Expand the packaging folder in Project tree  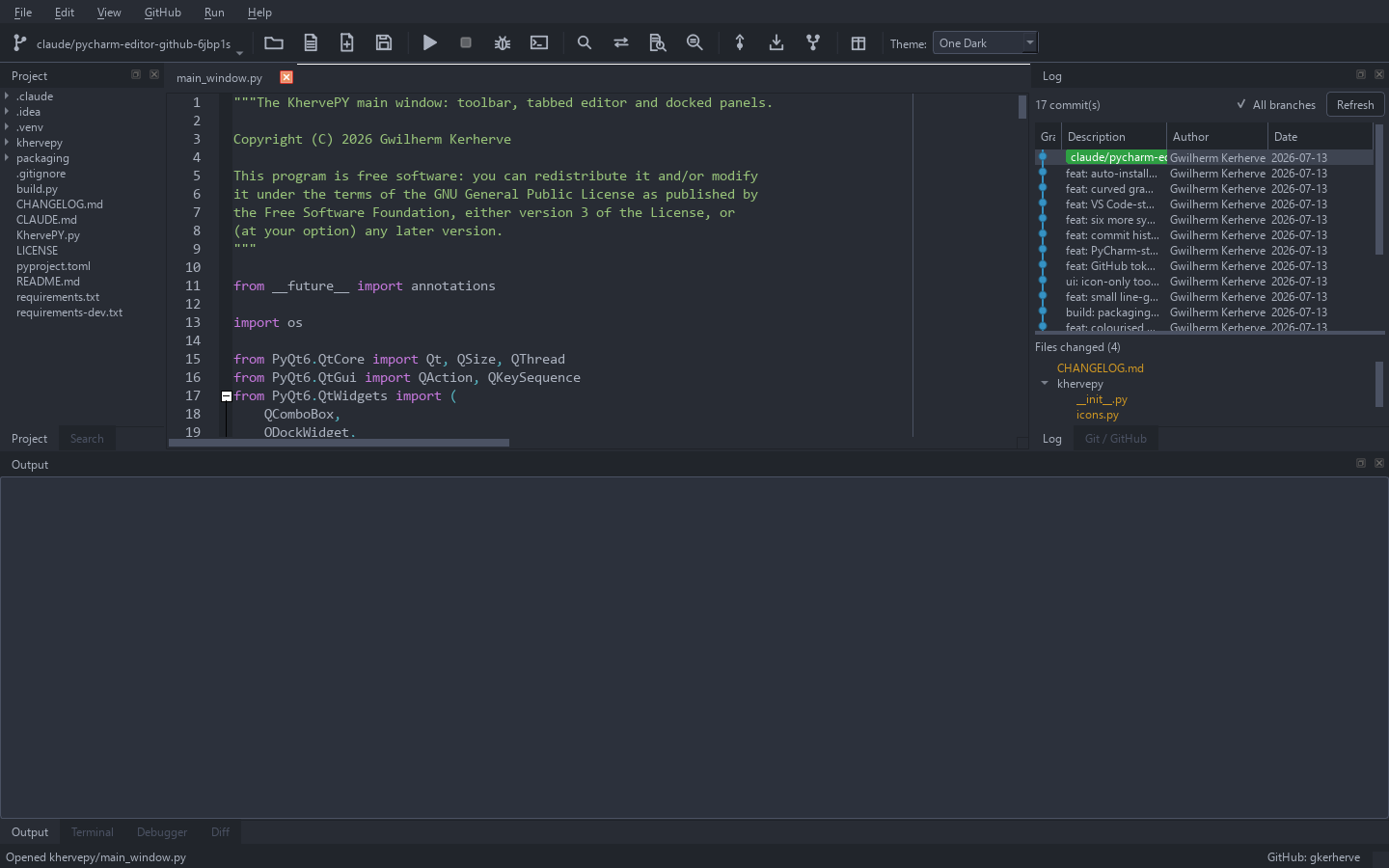[x=7, y=157]
